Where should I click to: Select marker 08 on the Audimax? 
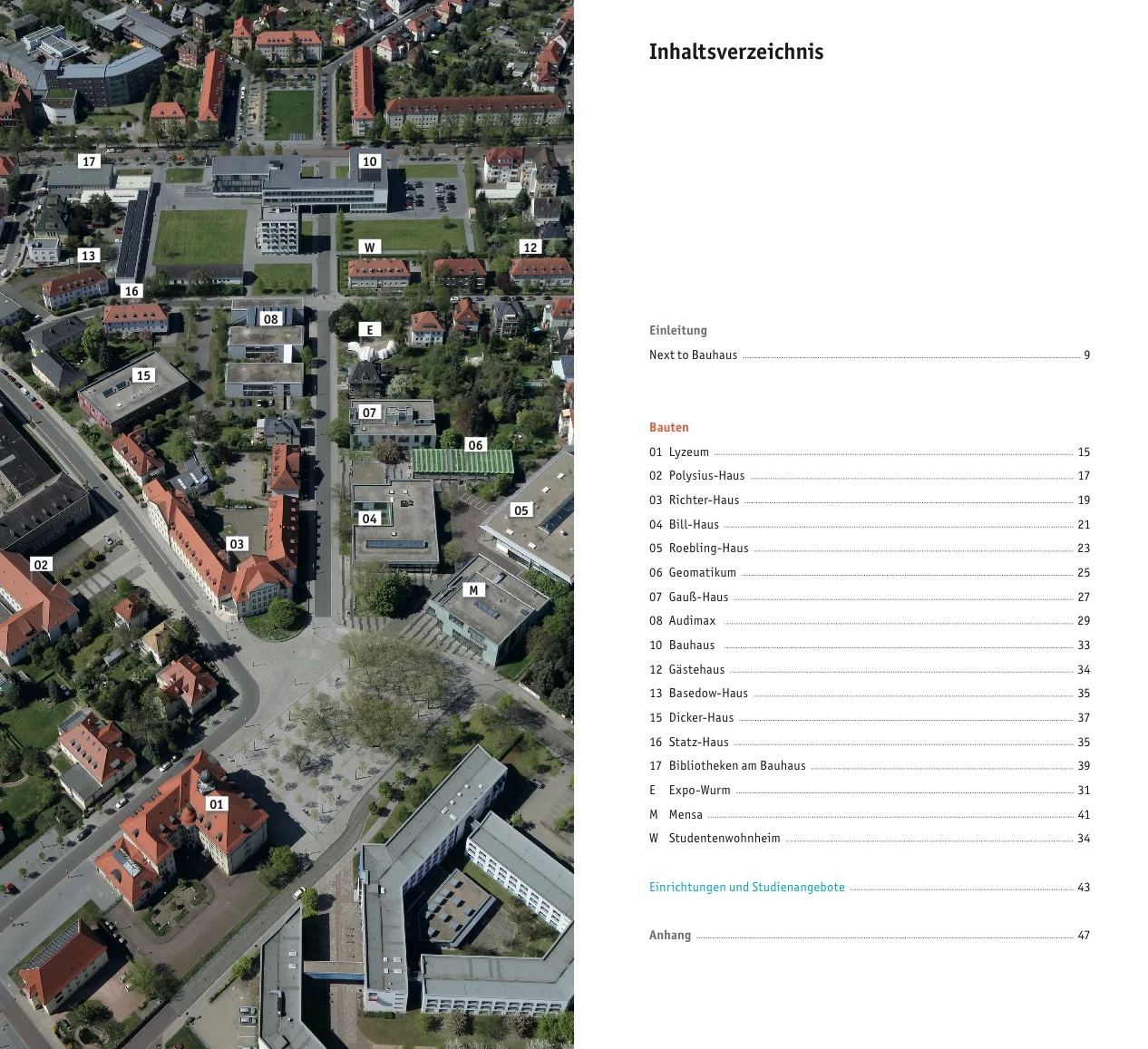click(269, 319)
